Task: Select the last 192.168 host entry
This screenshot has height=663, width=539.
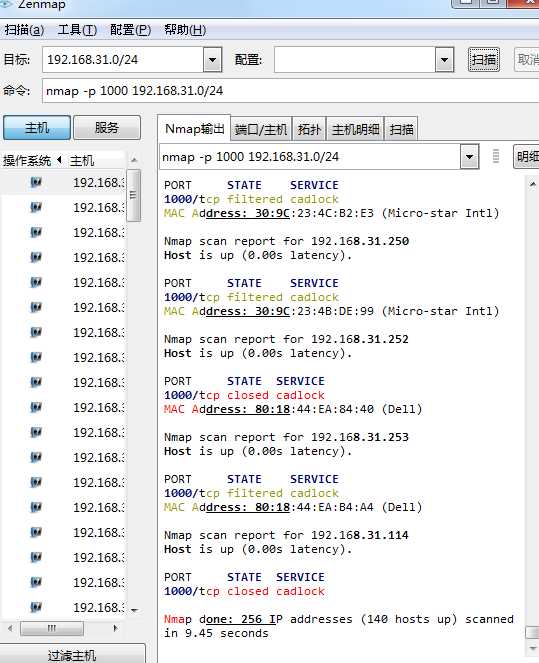Action: click(x=98, y=607)
